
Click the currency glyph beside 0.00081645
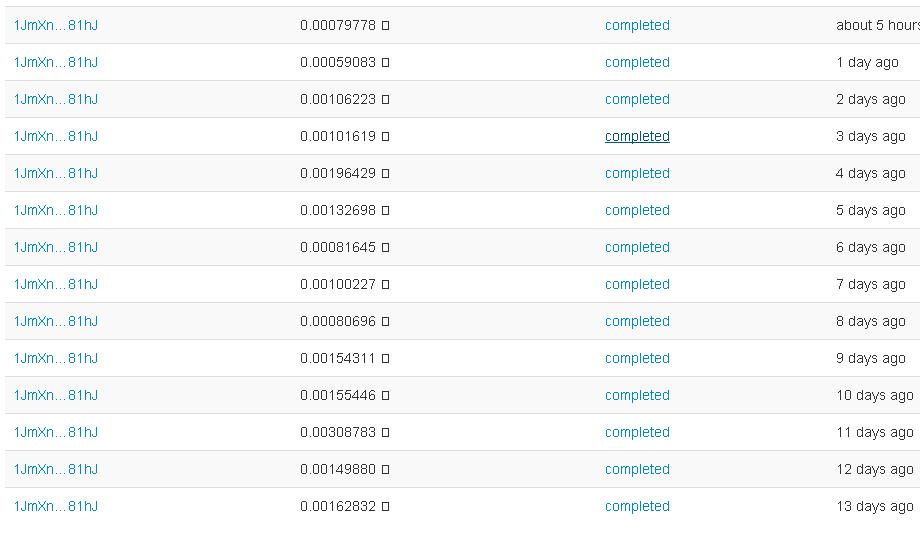click(x=386, y=248)
